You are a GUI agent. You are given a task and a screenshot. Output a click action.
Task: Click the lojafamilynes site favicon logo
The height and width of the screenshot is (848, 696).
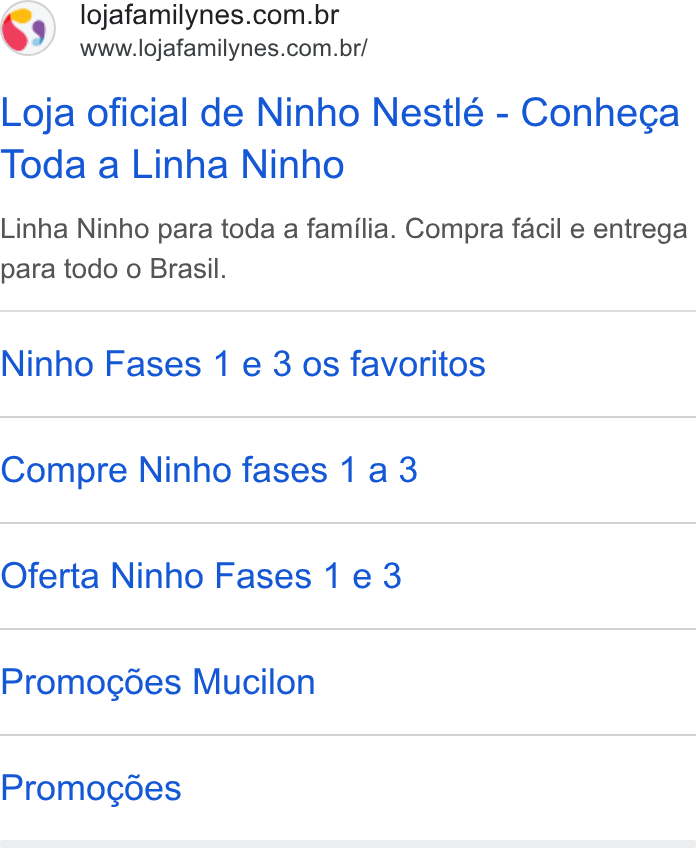(x=28, y=28)
